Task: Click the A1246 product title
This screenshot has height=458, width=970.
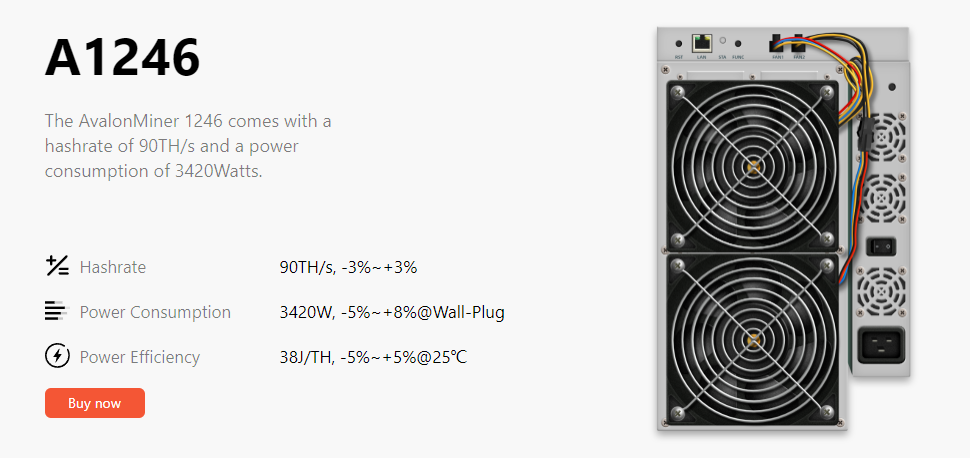Action: pyautogui.click(x=122, y=58)
